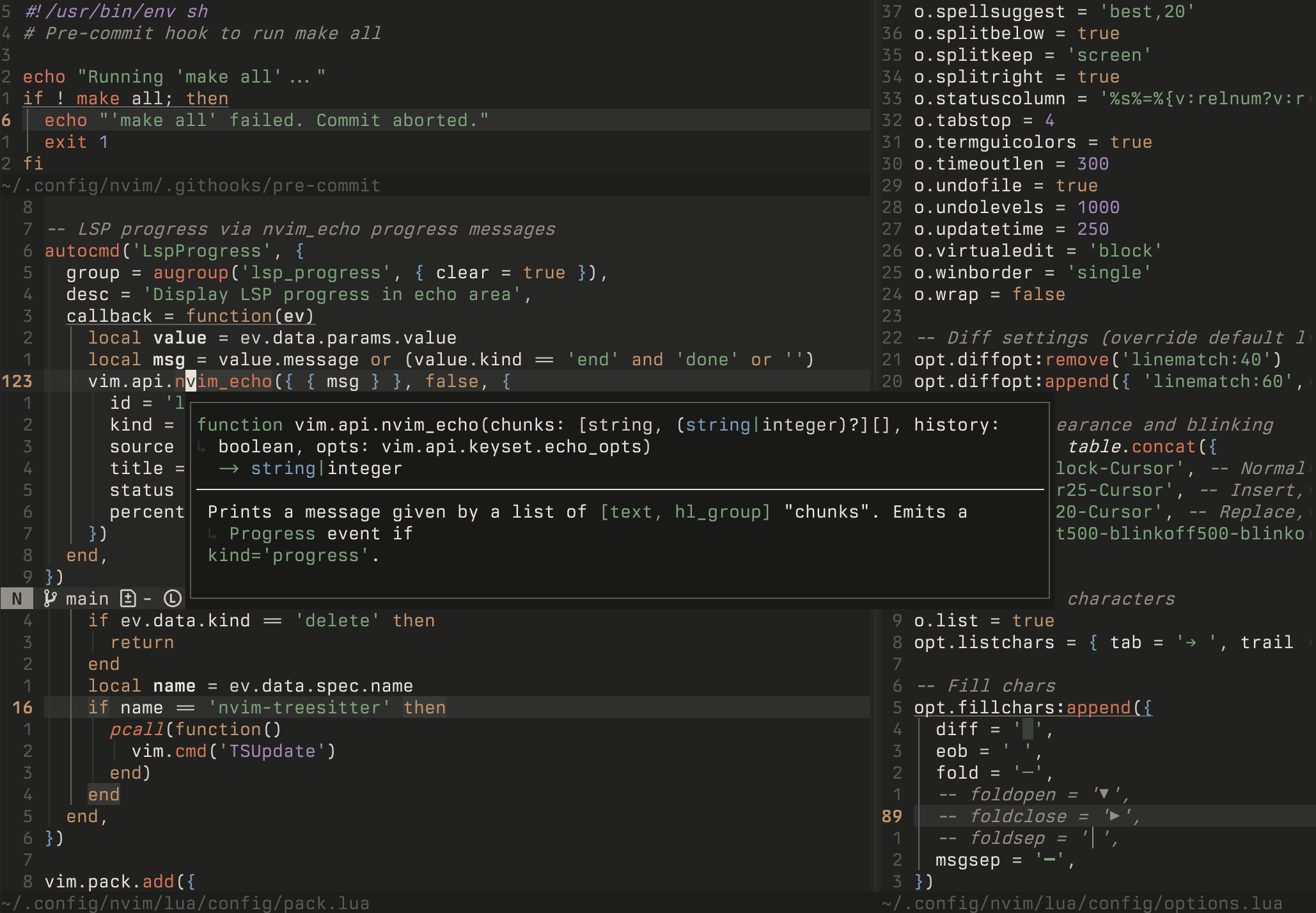Click the diff fillchar block swatch

1028,729
